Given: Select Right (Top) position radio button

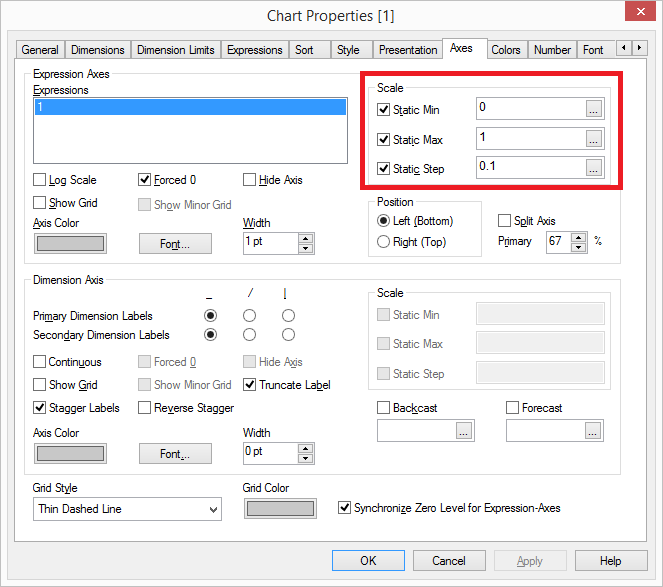Looking at the screenshot, I should [x=383, y=242].
